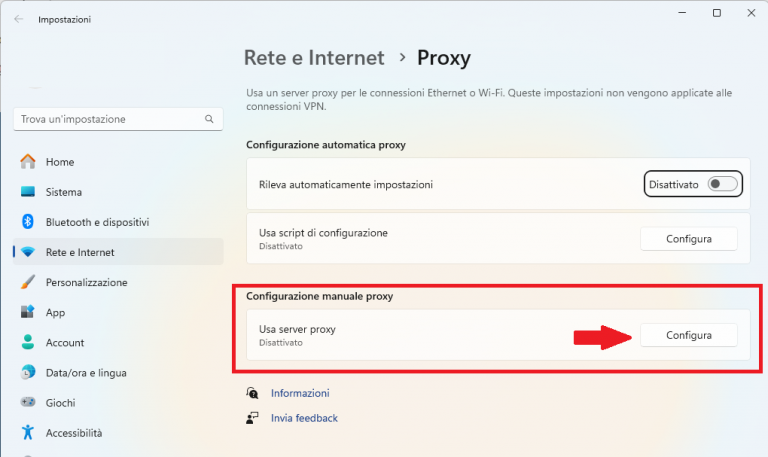The width and height of the screenshot is (768, 457).
Task: Open the Accessibilità figure icon
Action: tap(28, 432)
